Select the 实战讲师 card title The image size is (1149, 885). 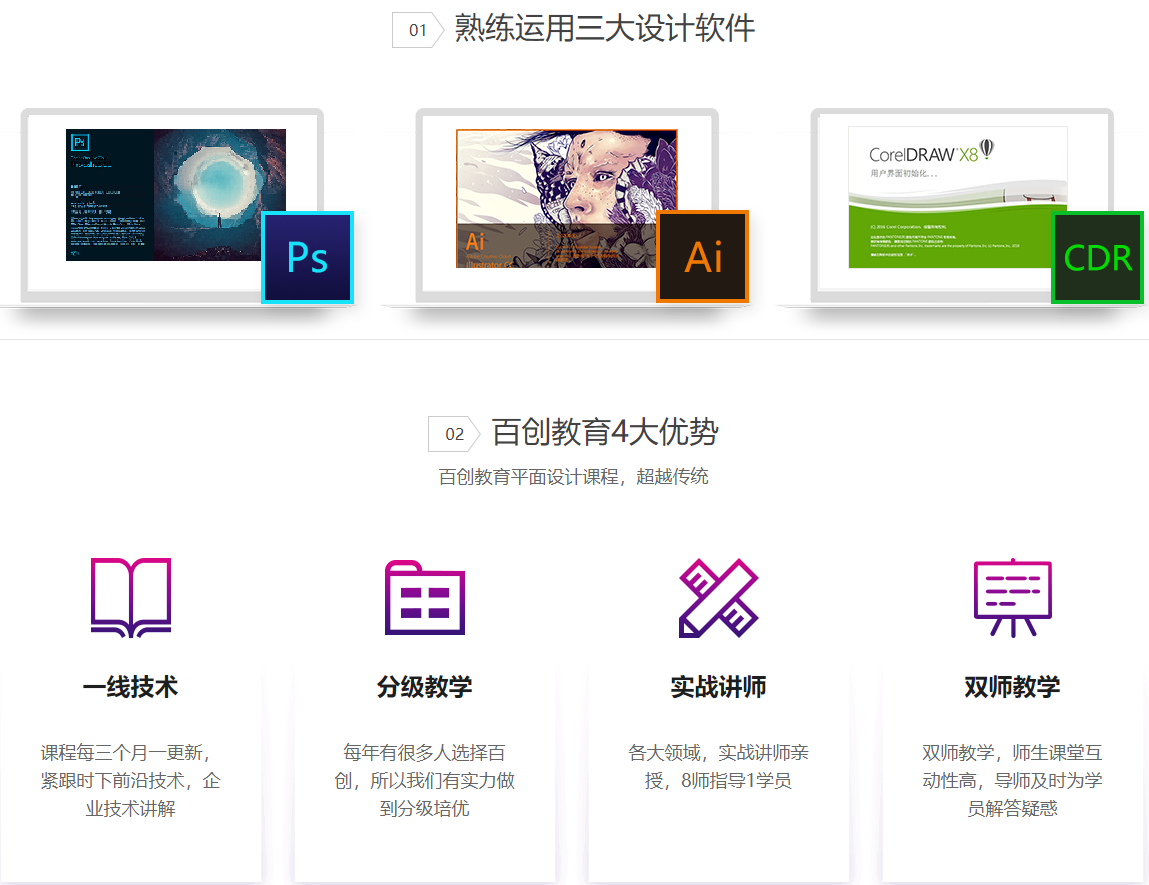(x=719, y=687)
